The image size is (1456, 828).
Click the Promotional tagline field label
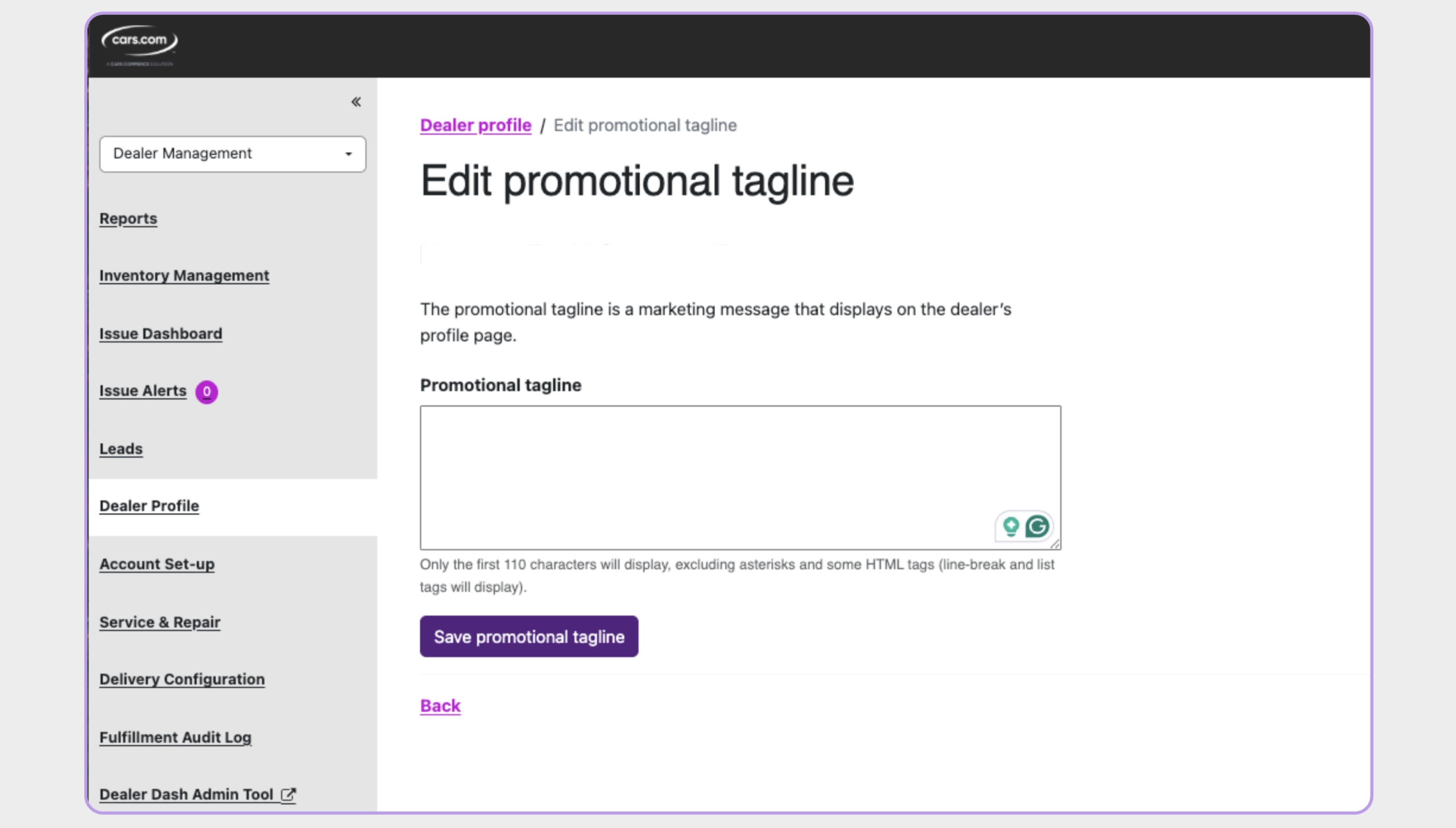point(500,385)
